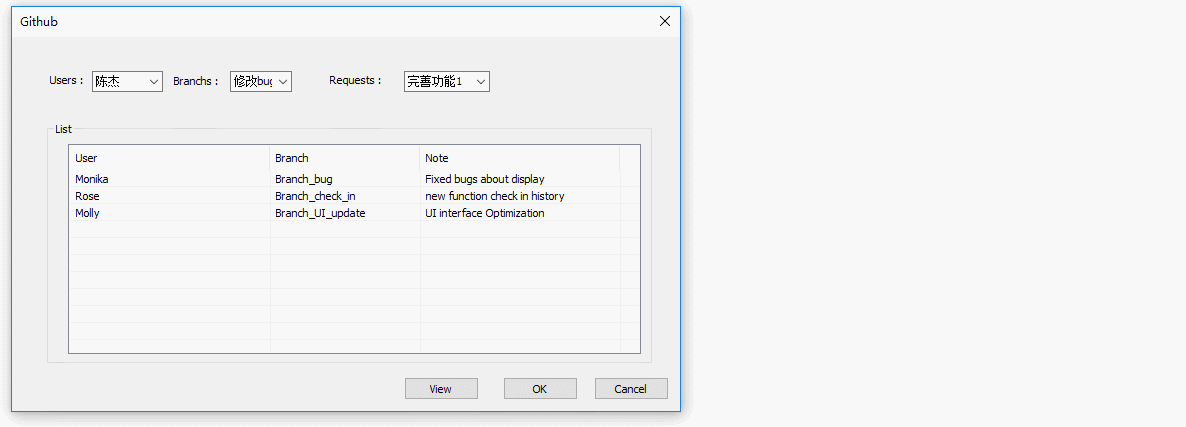Click the Branch_UI_update cell

click(320, 213)
